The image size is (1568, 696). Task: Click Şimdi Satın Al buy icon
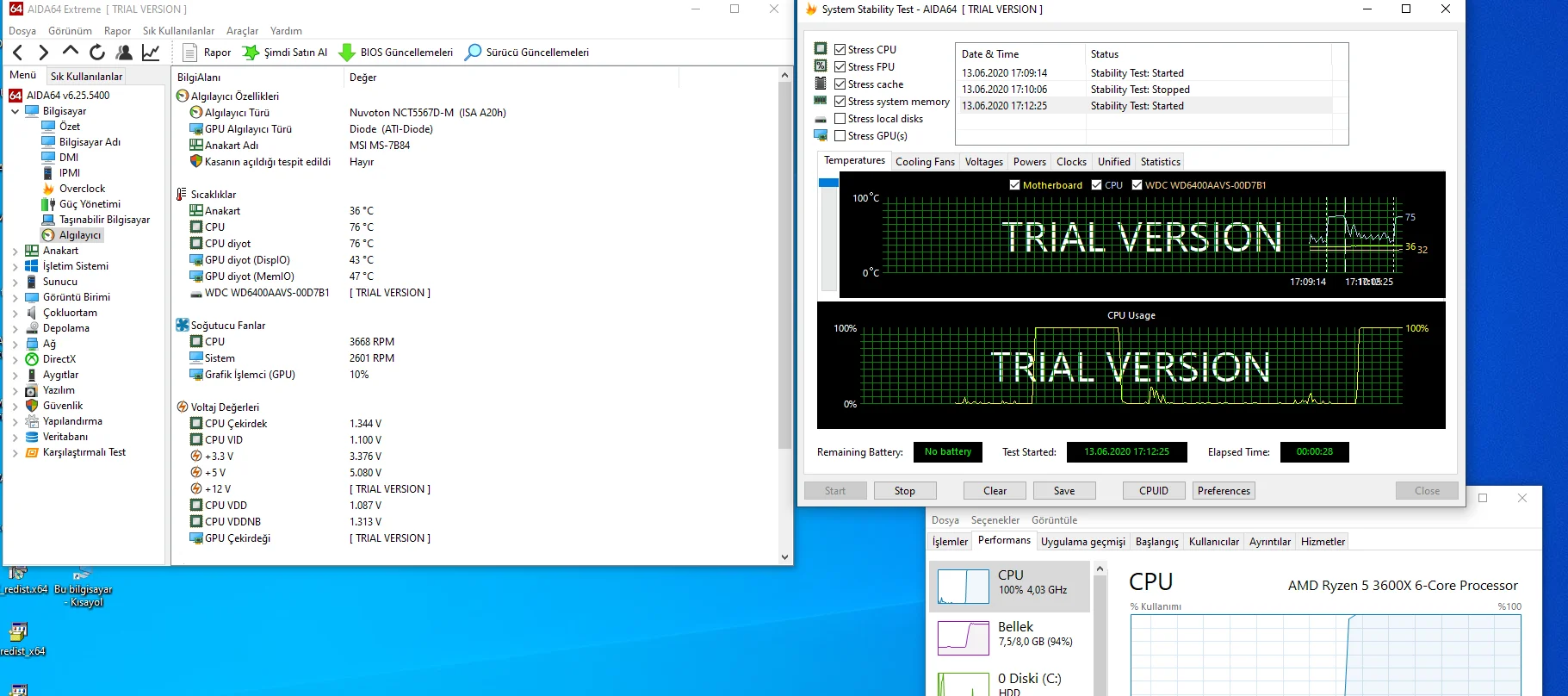click(251, 53)
